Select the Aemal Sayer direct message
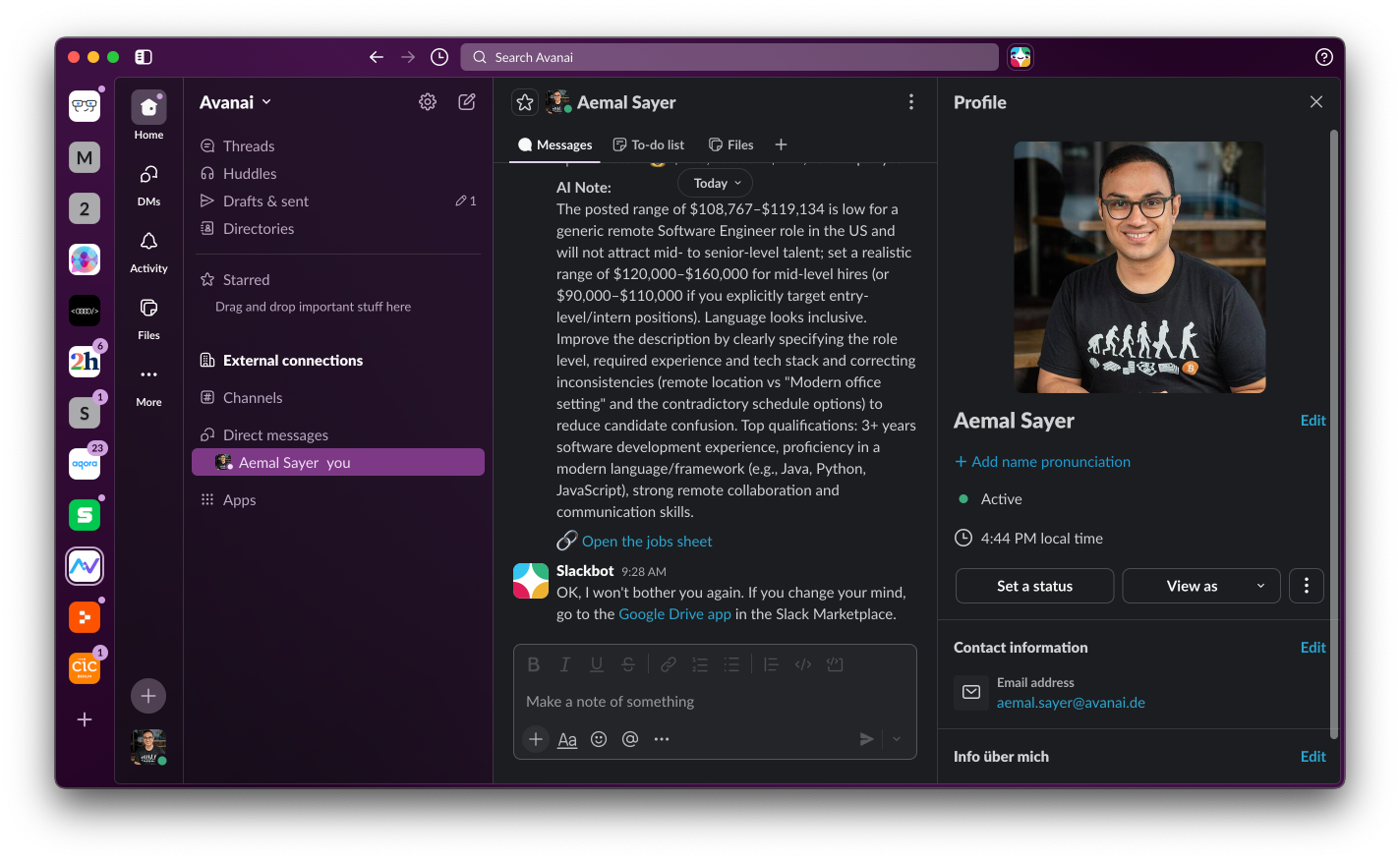This screenshot has width=1400, height=861. coord(338,462)
